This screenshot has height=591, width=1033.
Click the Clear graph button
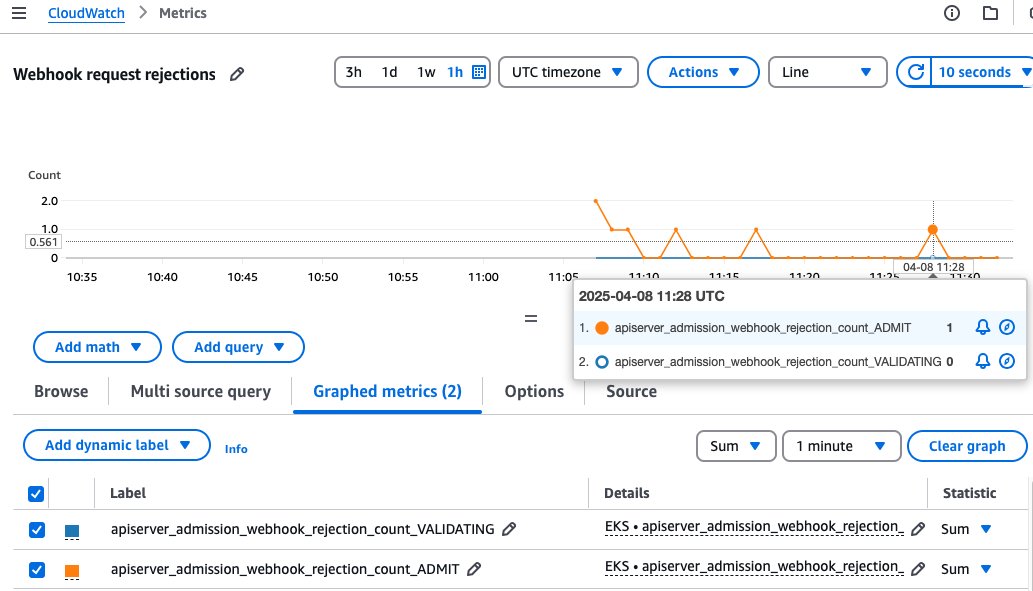pyautogui.click(x=967, y=446)
